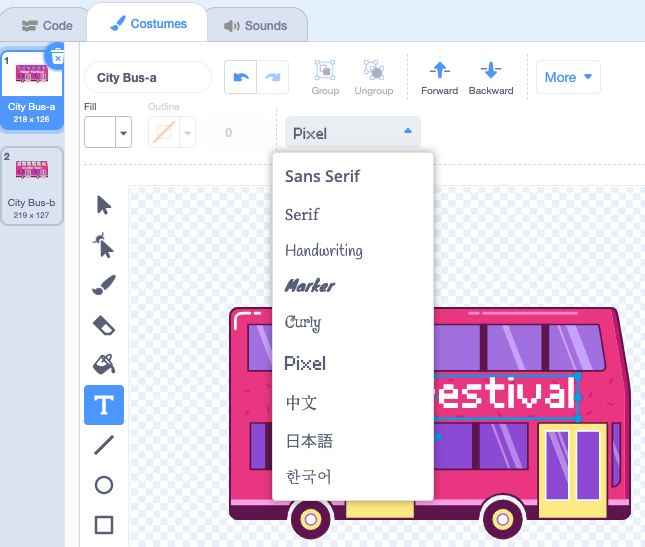
Task: Click the Undo arrow button
Action: [241, 77]
